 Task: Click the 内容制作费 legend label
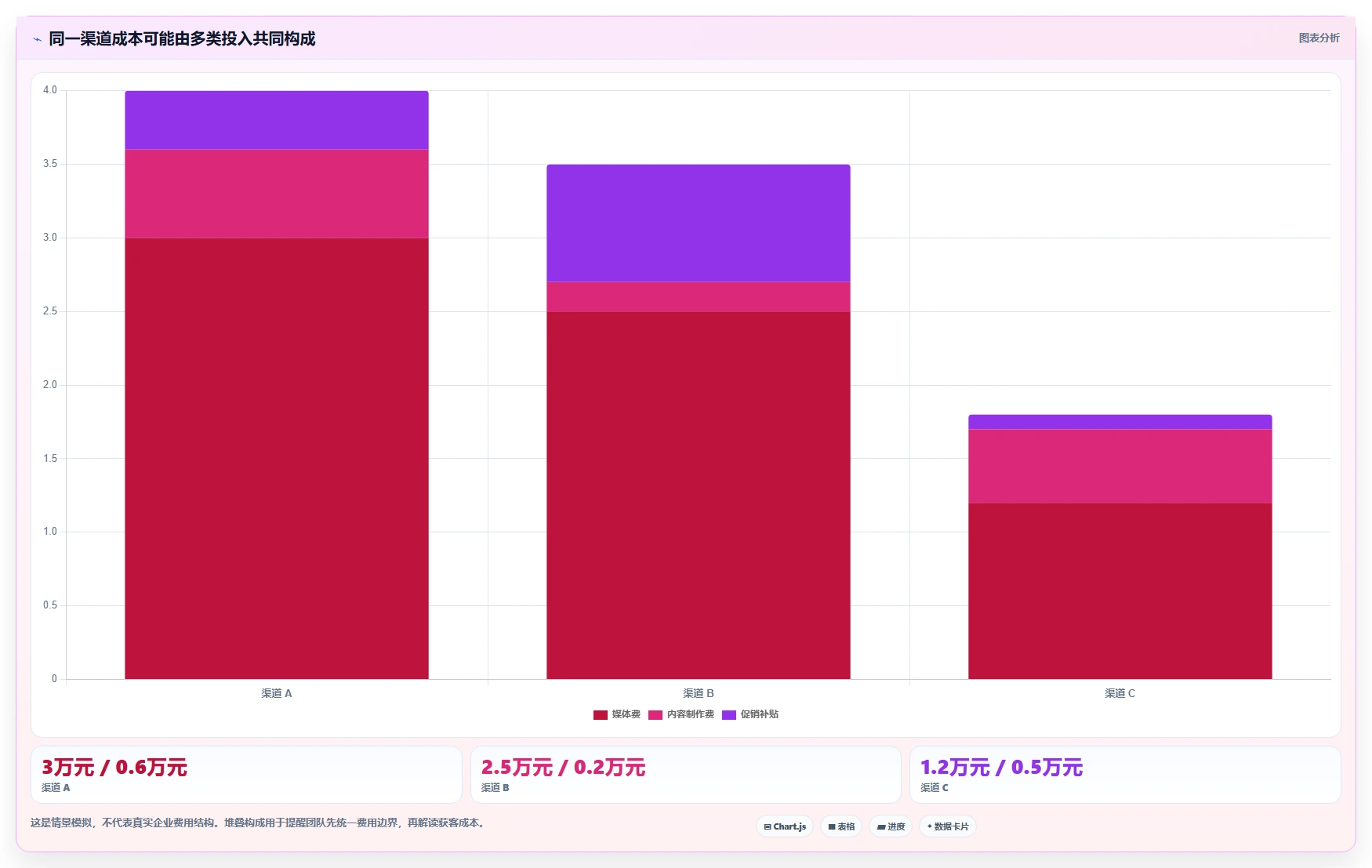(691, 714)
